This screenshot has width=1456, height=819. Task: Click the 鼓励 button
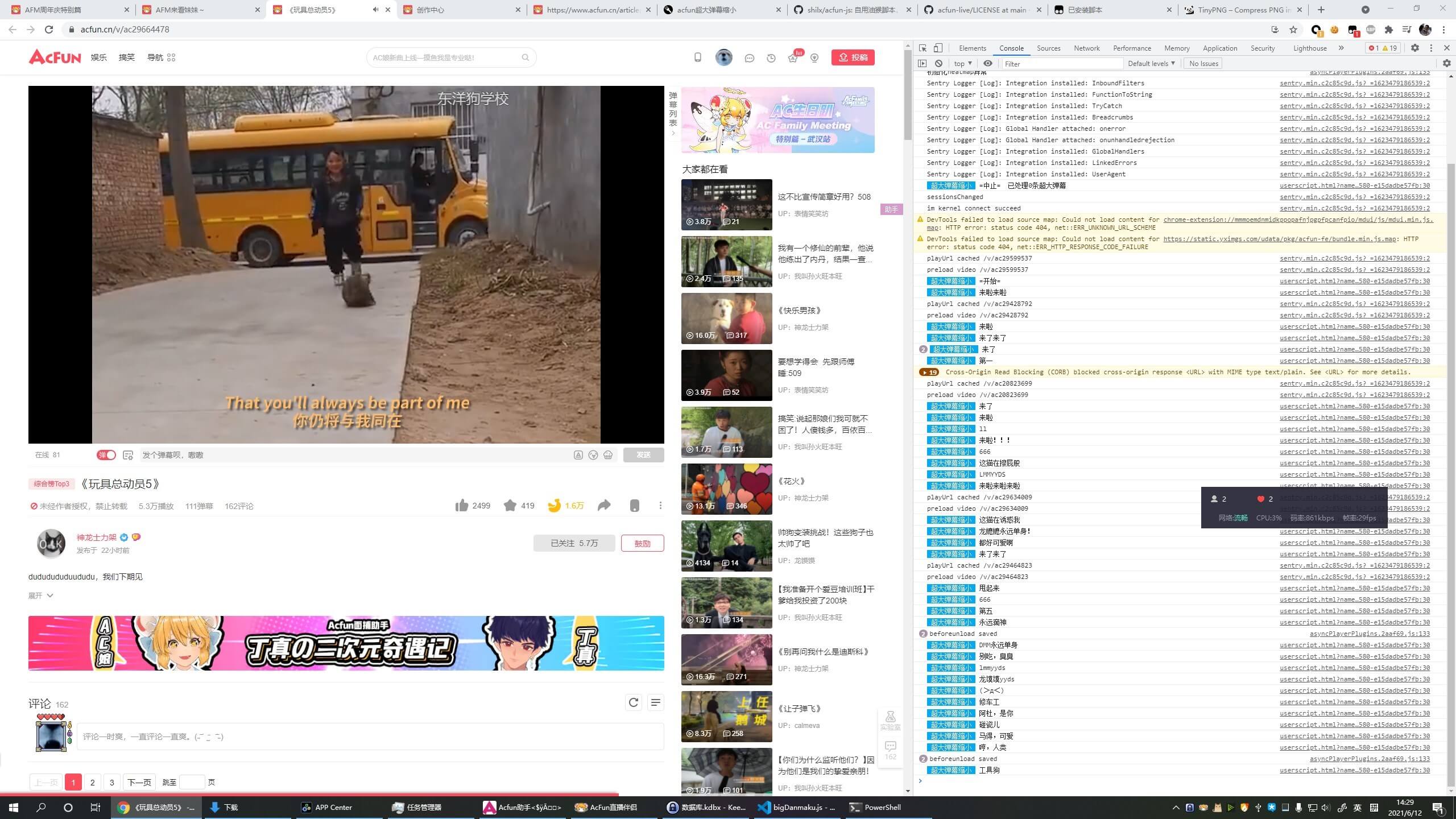coord(642,543)
